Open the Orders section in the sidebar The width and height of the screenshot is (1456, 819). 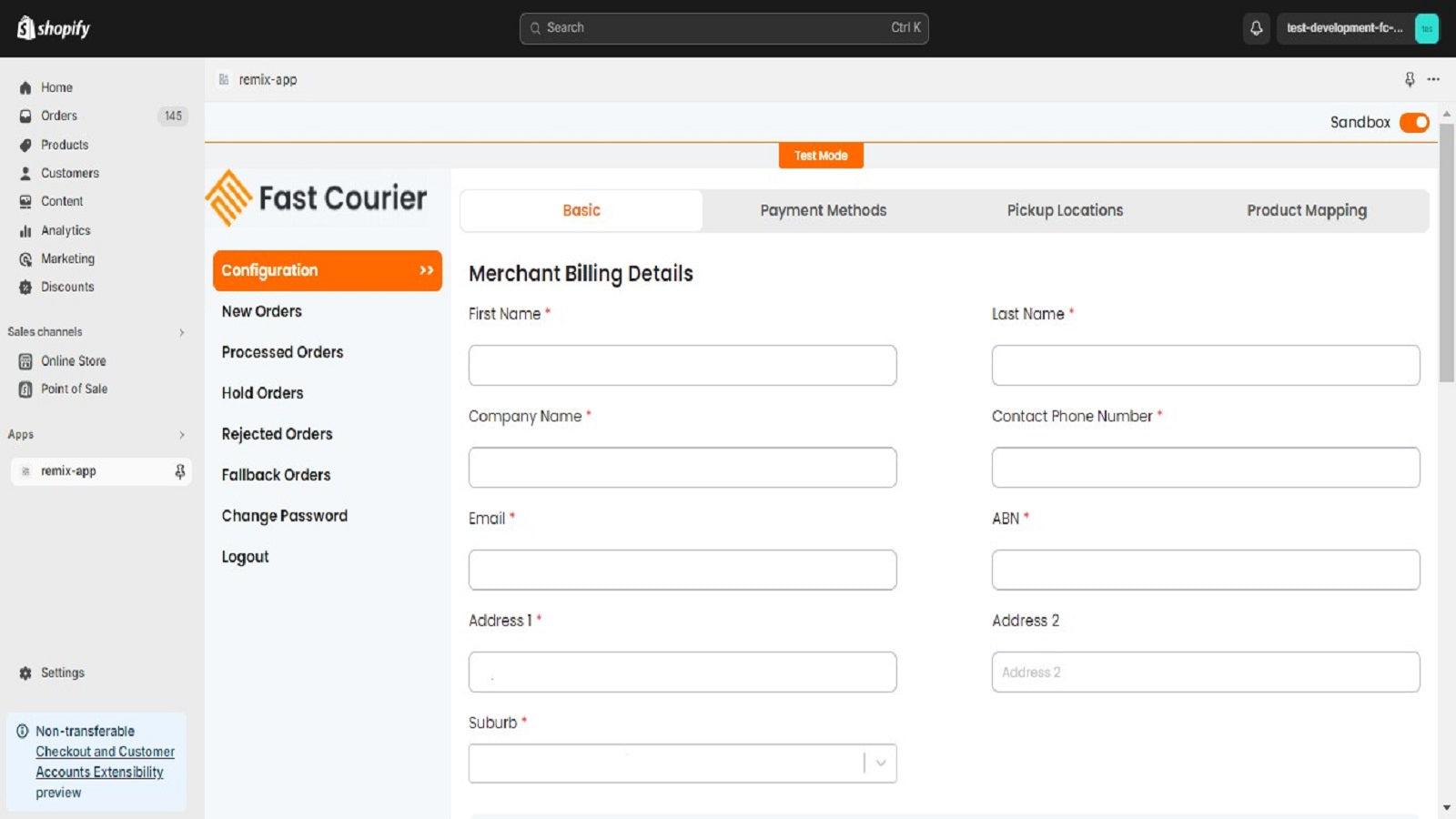58,116
